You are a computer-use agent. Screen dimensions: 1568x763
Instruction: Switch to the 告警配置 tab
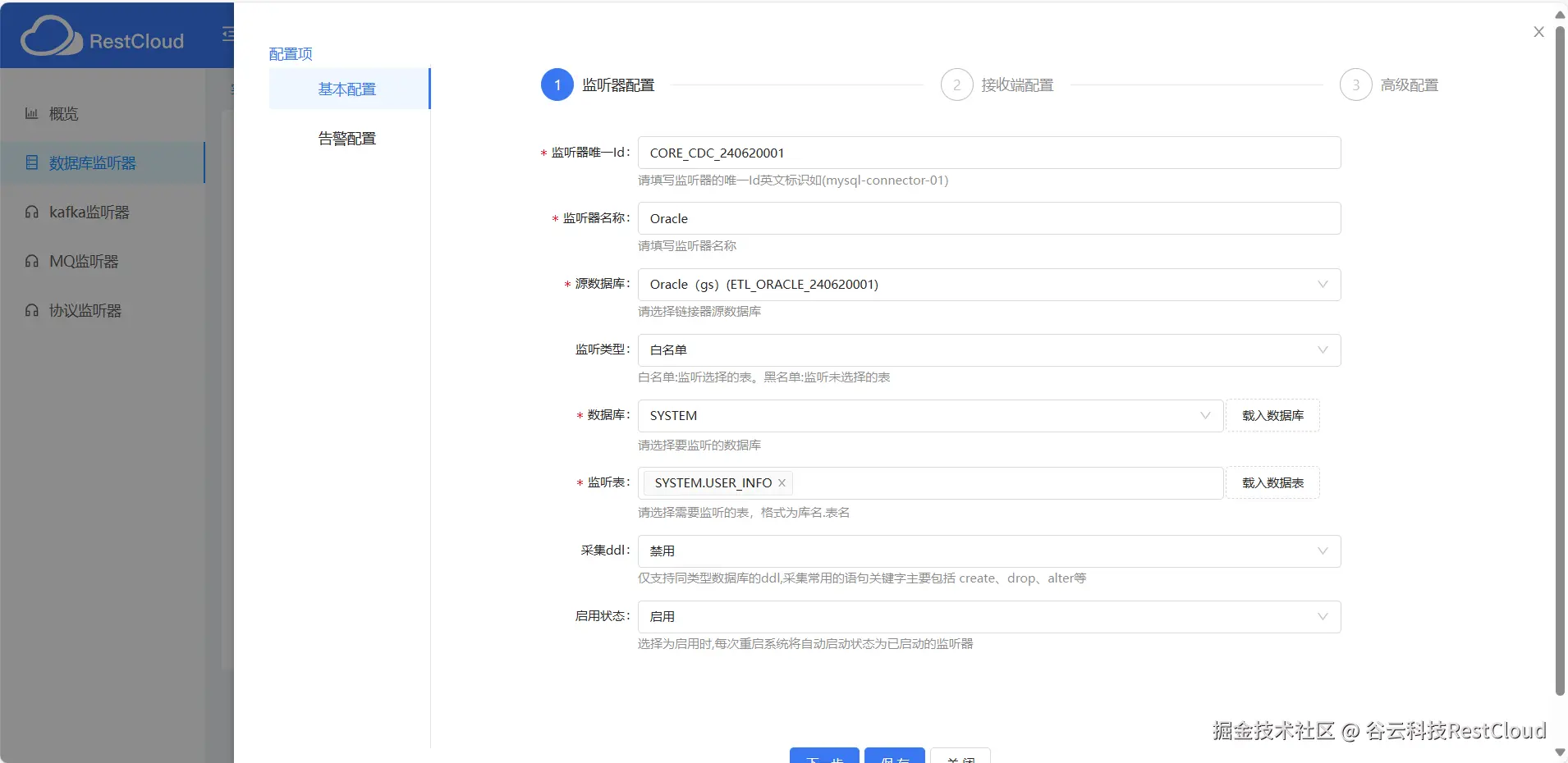click(349, 138)
